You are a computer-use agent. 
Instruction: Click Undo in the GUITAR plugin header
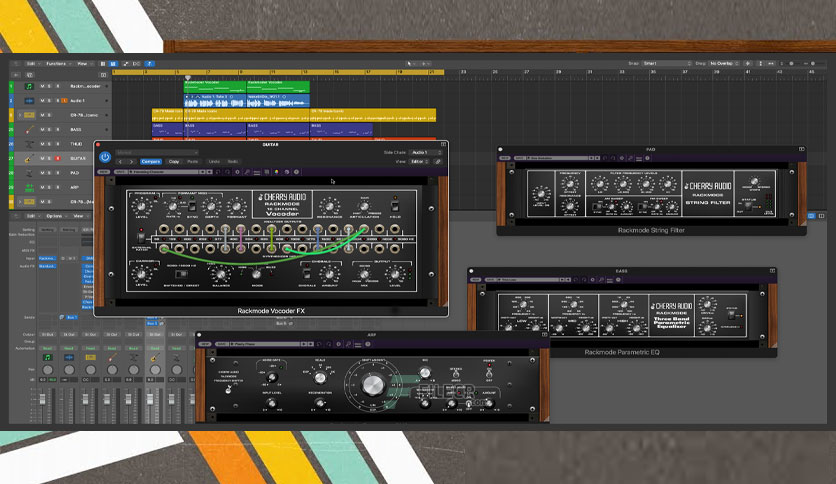[x=214, y=162]
